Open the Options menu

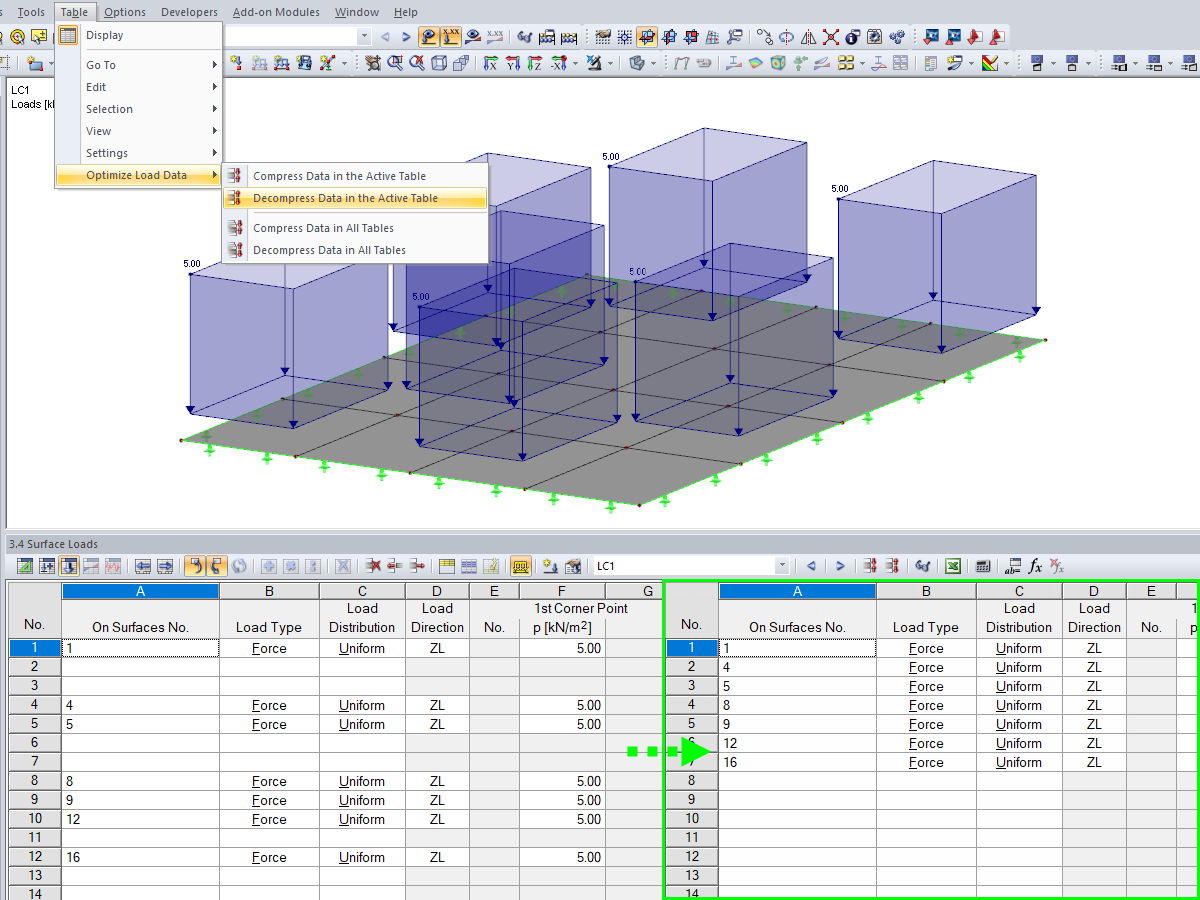coord(124,12)
